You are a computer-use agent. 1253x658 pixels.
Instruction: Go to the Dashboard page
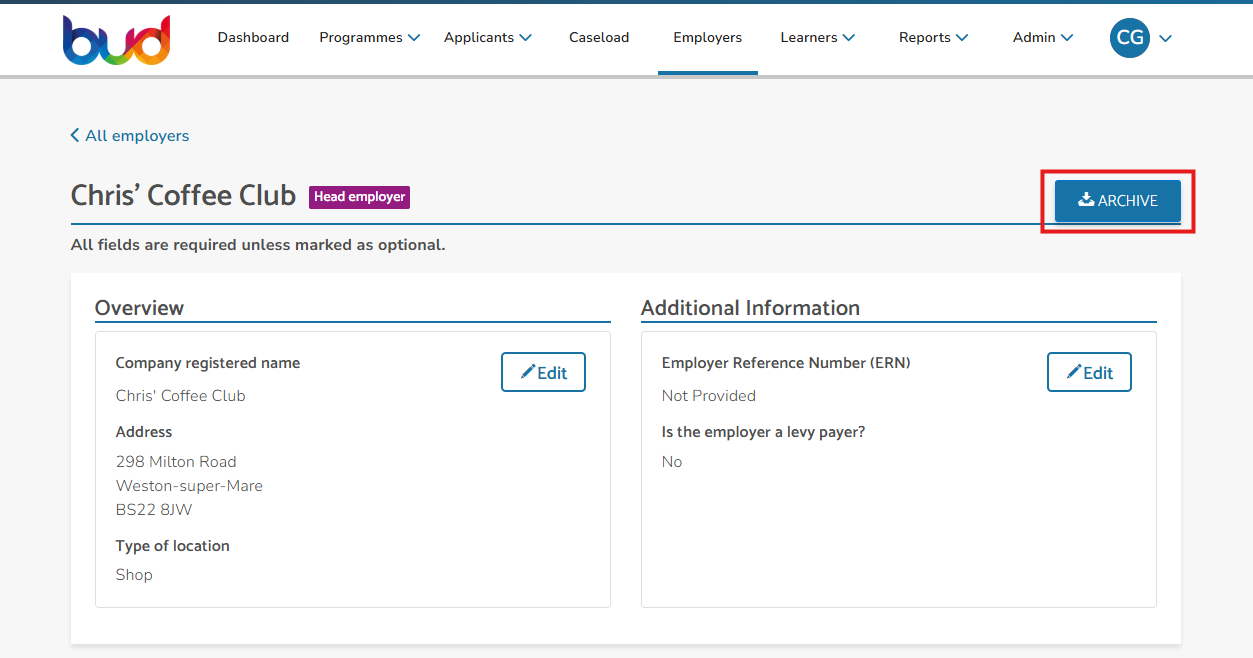pyautogui.click(x=253, y=38)
